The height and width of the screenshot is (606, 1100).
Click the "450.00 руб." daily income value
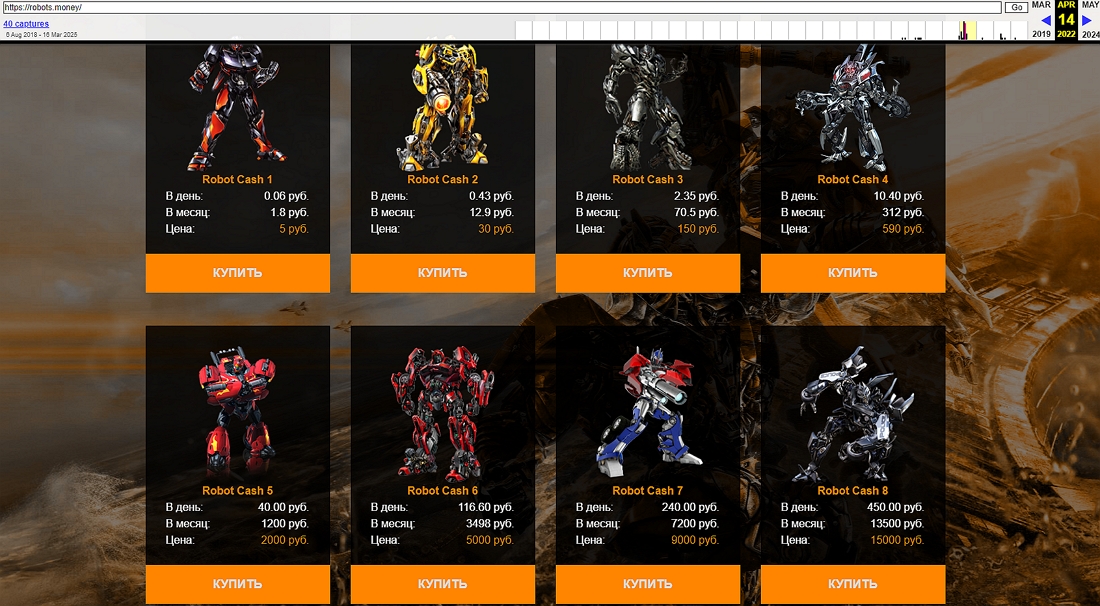point(895,507)
